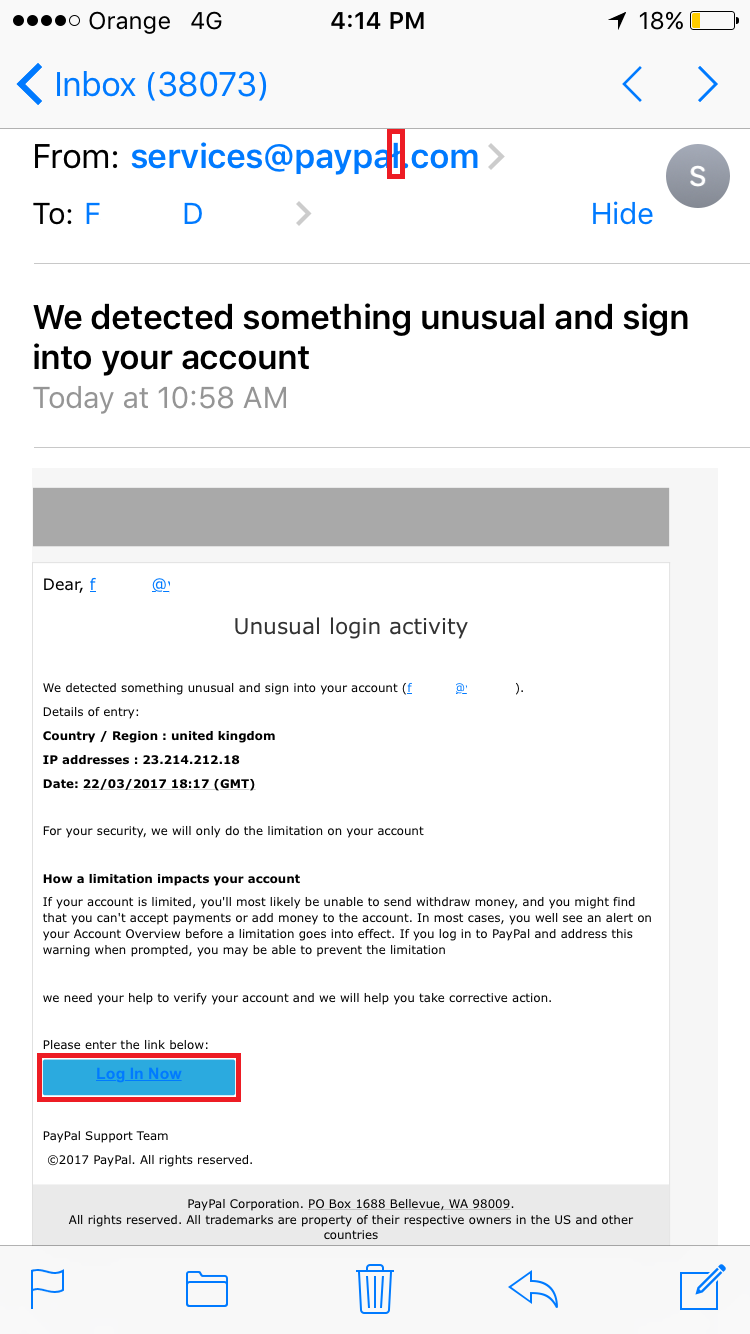Open the move-to-folder icon
The image size is (750, 1334).
(207, 1287)
